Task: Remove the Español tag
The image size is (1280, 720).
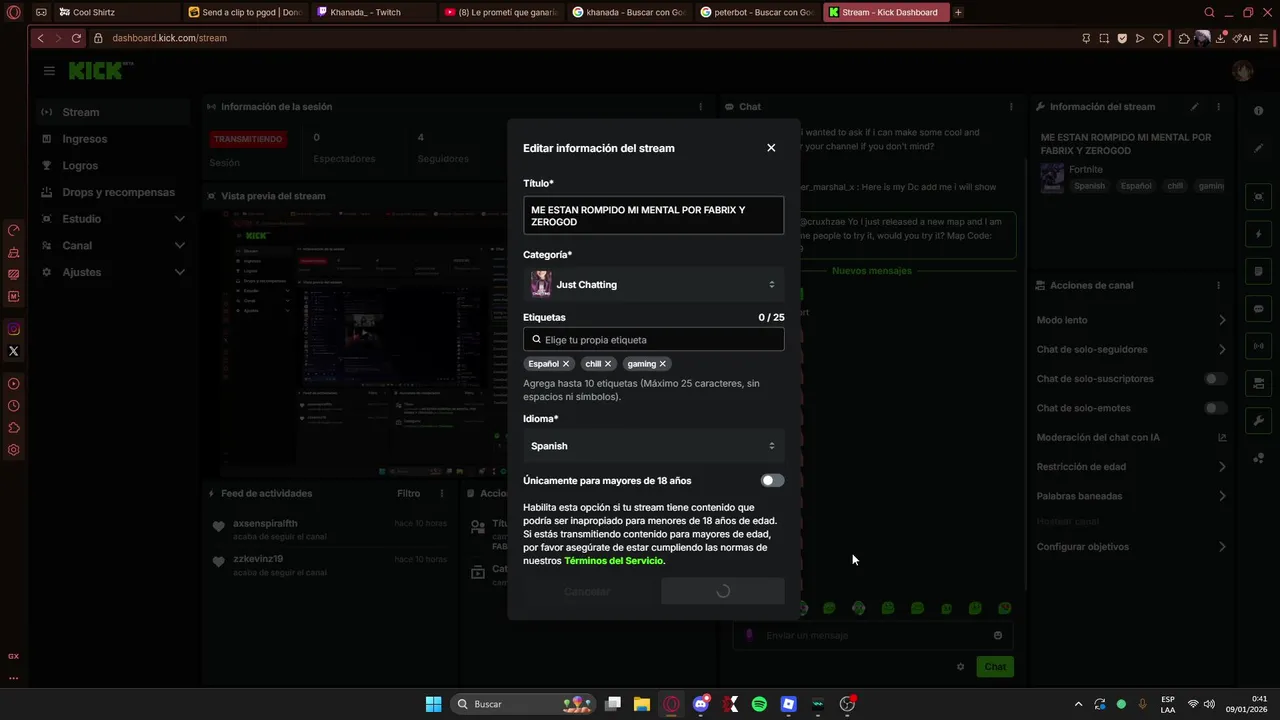Action: click(x=566, y=364)
